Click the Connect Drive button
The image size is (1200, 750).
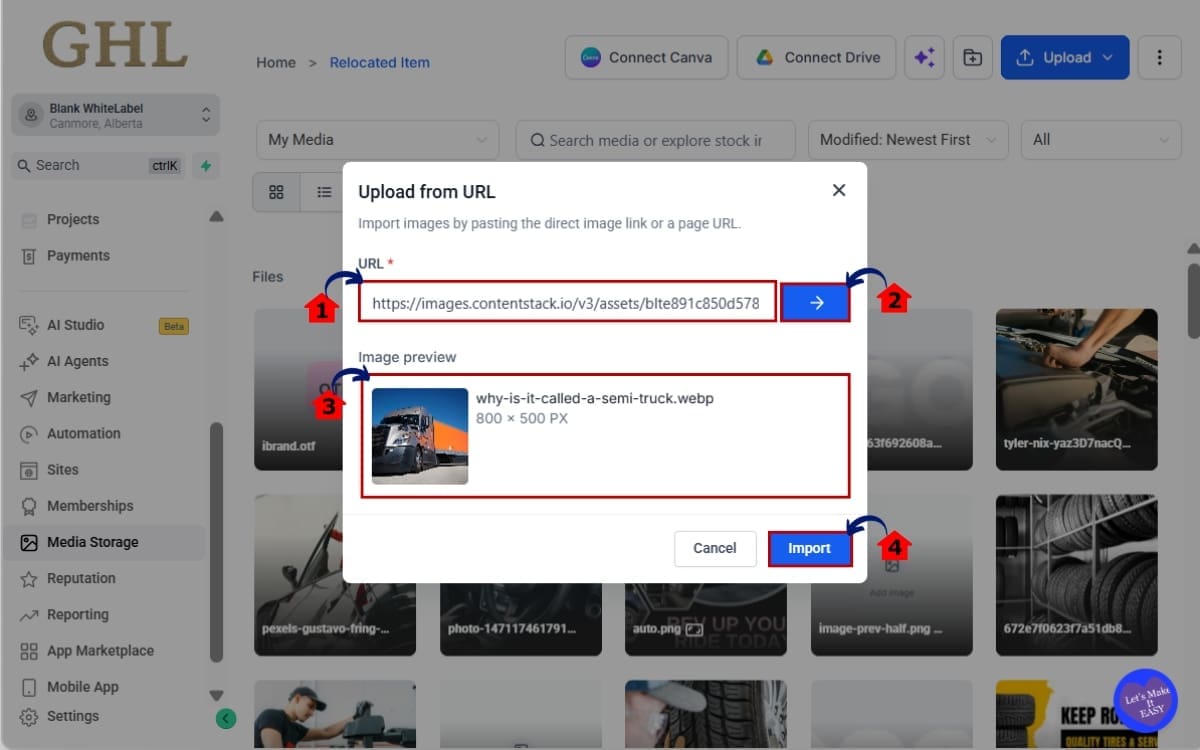coord(817,58)
